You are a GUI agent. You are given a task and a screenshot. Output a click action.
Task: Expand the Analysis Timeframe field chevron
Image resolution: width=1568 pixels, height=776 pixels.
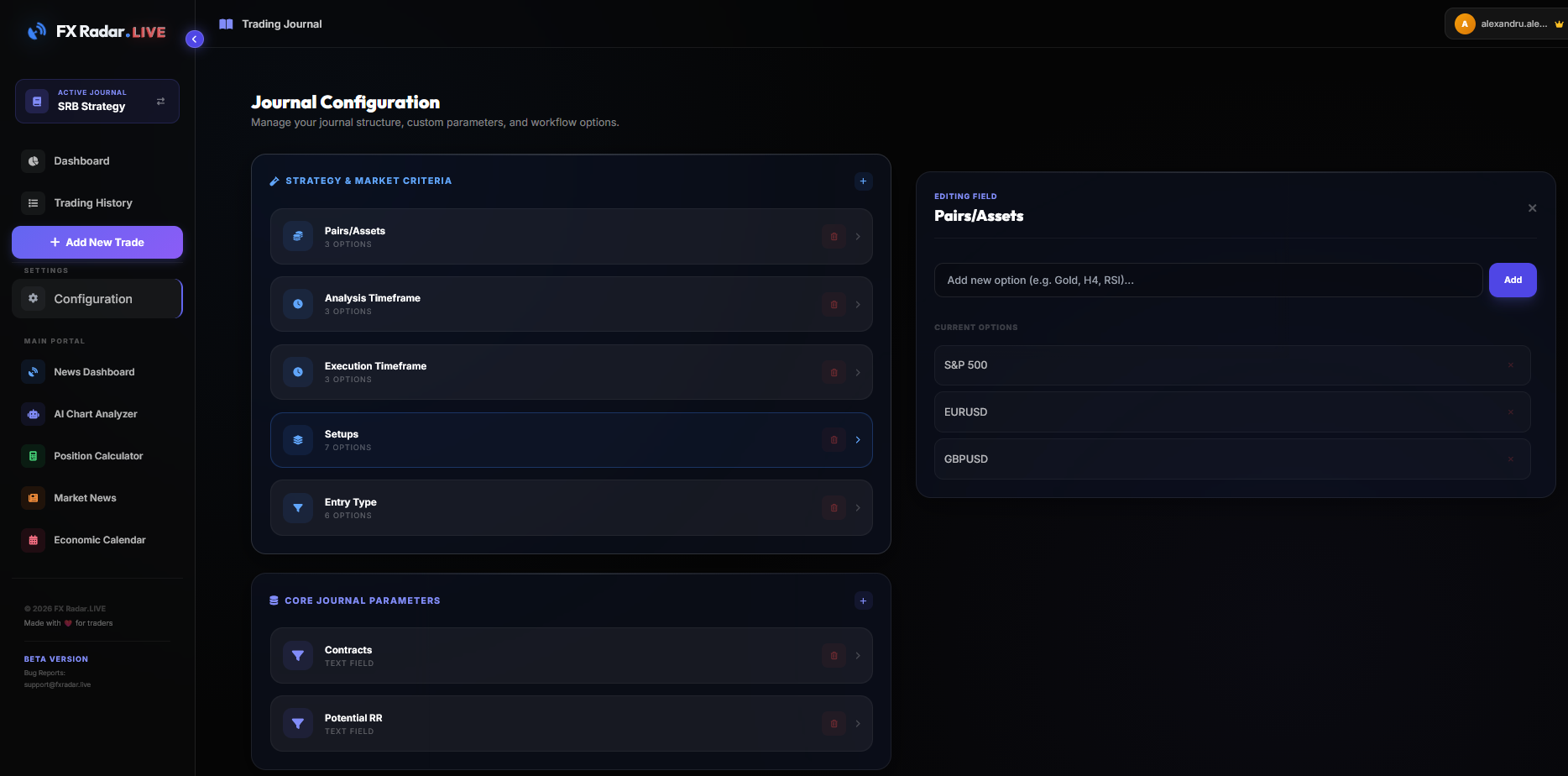(x=857, y=304)
